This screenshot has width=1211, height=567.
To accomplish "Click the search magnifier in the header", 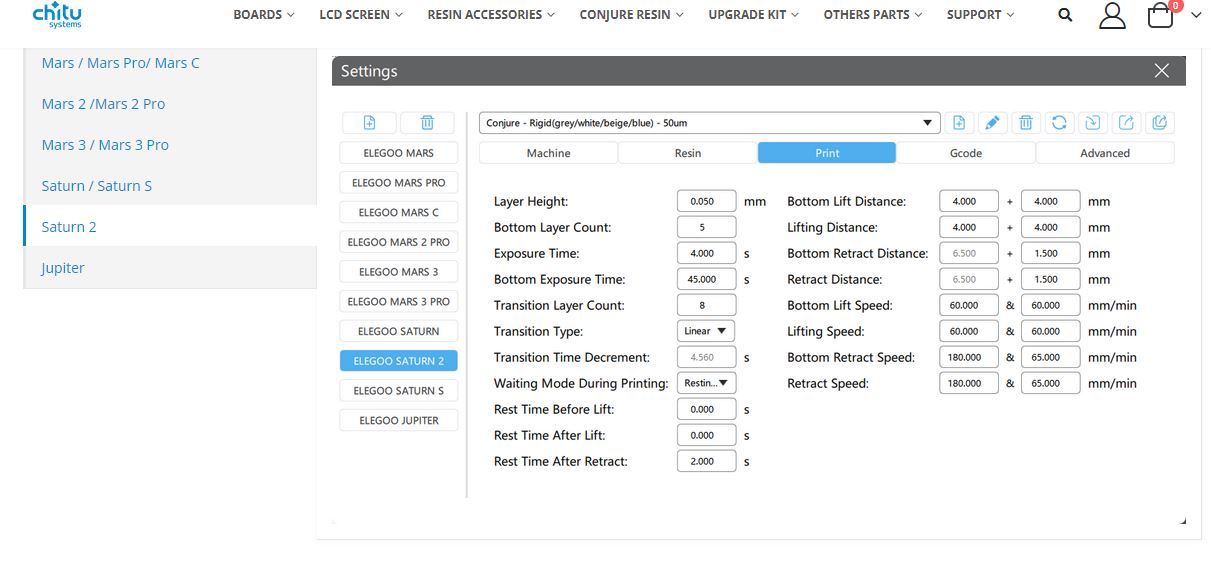I will tap(1065, 15).
